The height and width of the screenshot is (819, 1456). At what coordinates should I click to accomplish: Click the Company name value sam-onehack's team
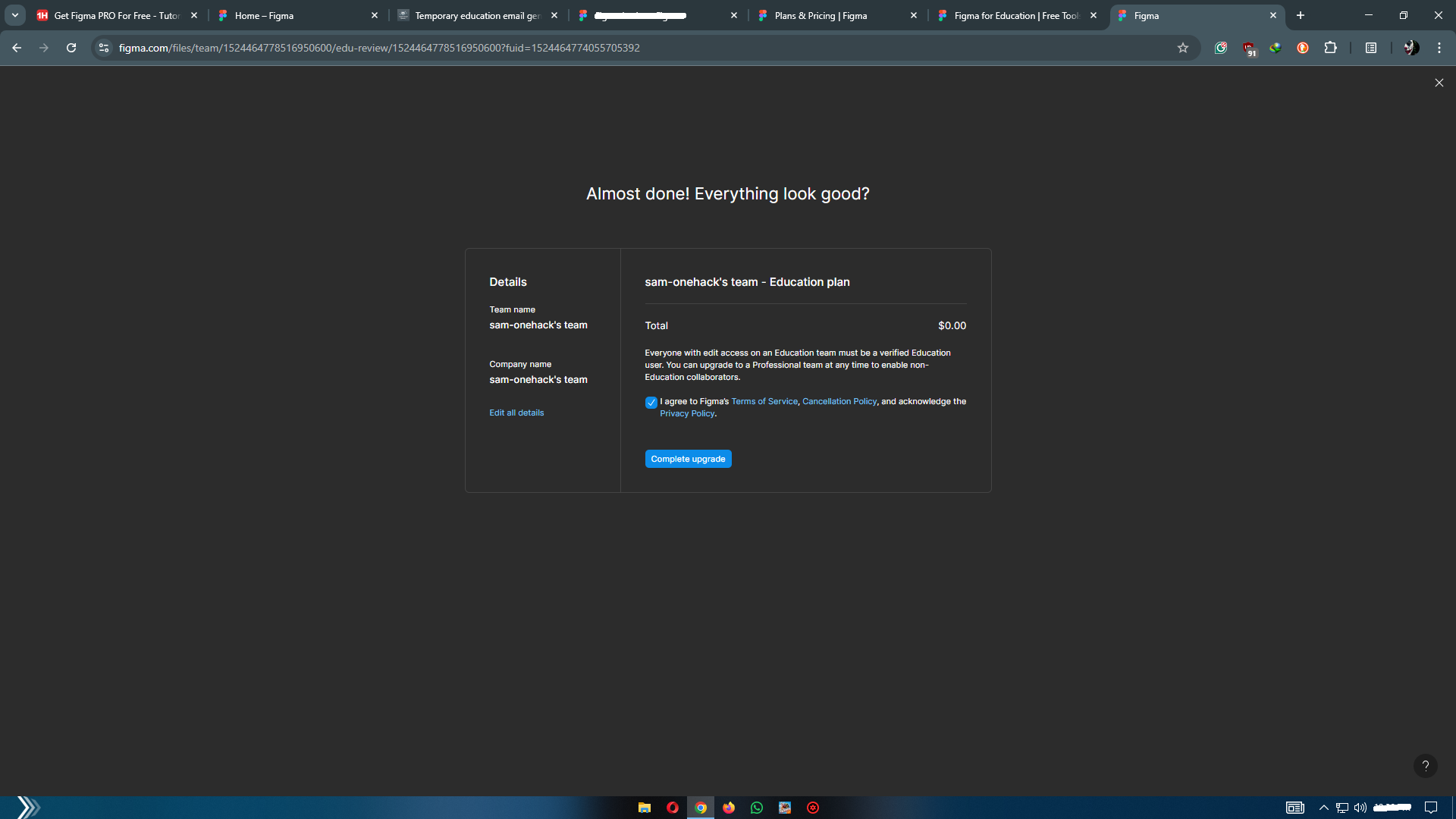coord(538,379)
